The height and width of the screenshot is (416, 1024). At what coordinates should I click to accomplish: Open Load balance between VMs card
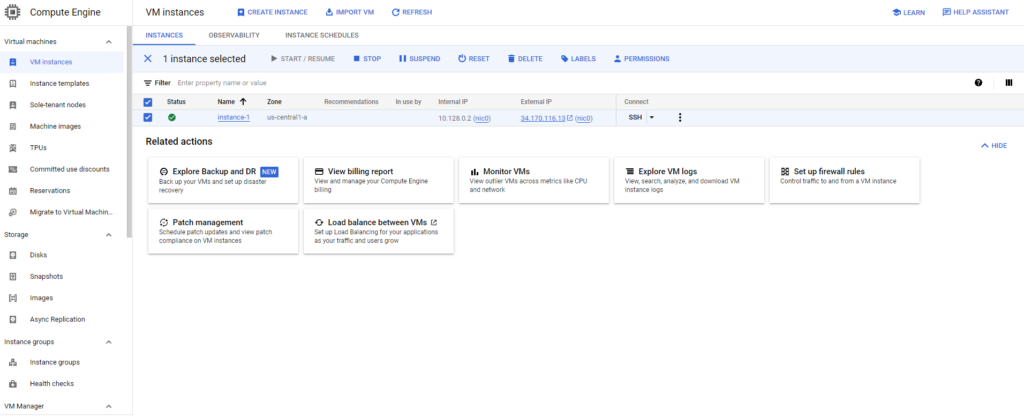click(379, 231)
